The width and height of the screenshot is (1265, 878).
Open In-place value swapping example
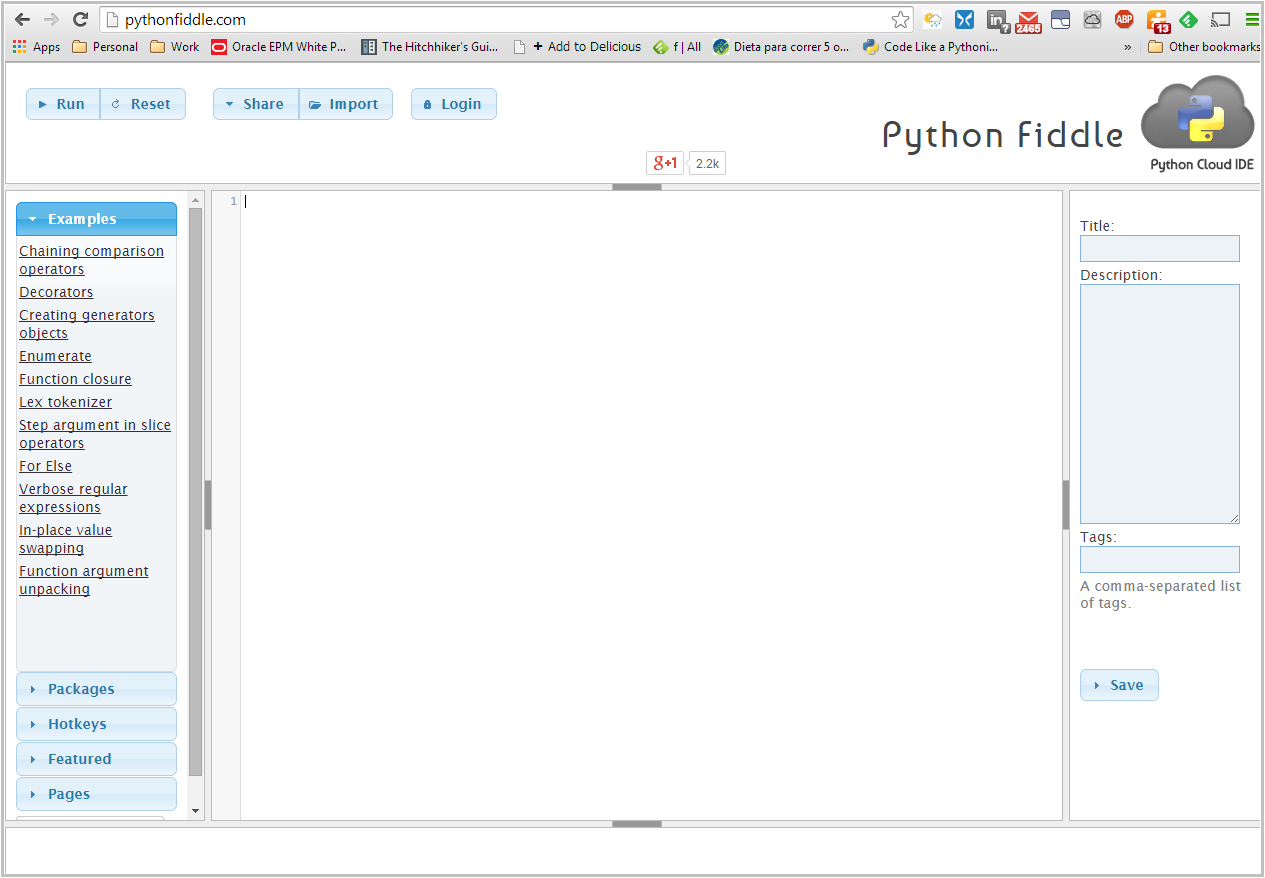pos(65,539)
